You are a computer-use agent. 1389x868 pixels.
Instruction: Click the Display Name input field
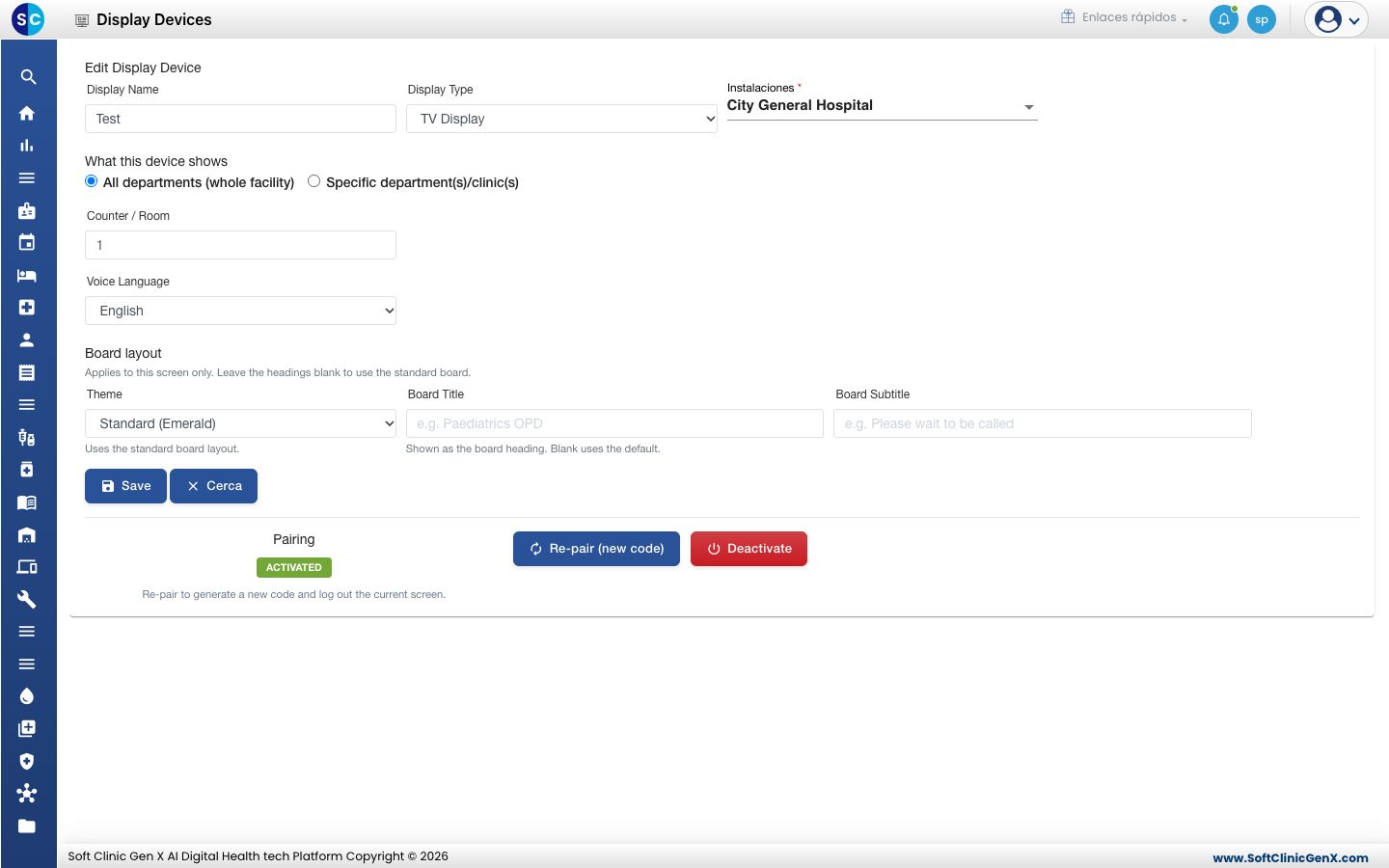[240, 119]
